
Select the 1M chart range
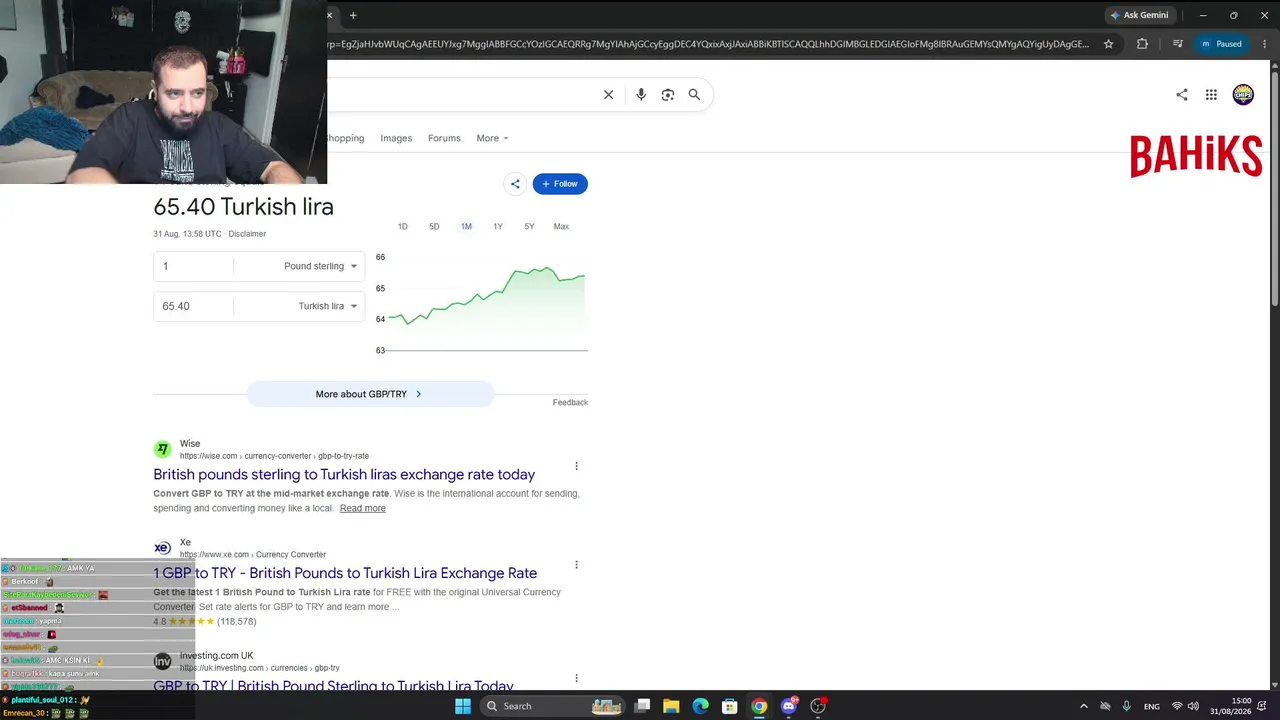point(466,226)
